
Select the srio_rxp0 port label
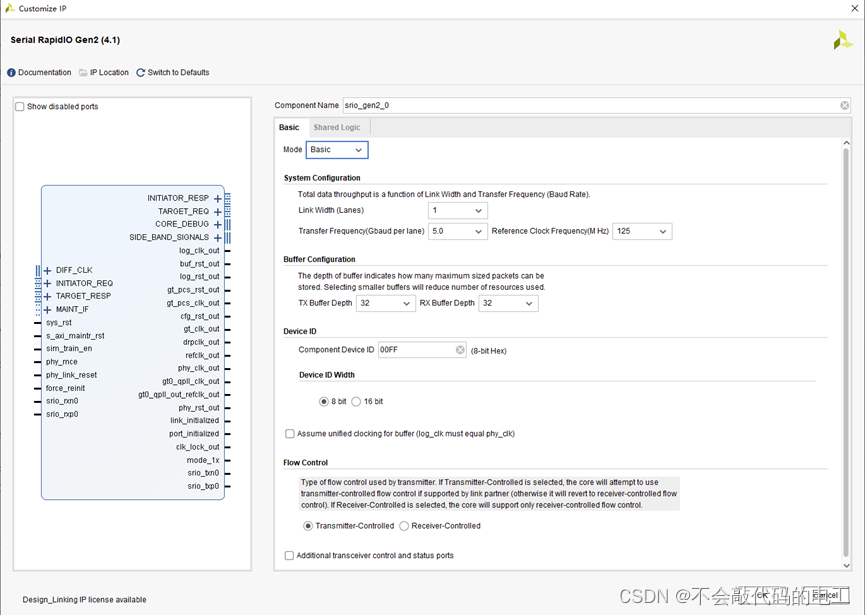tap(62, 414)
